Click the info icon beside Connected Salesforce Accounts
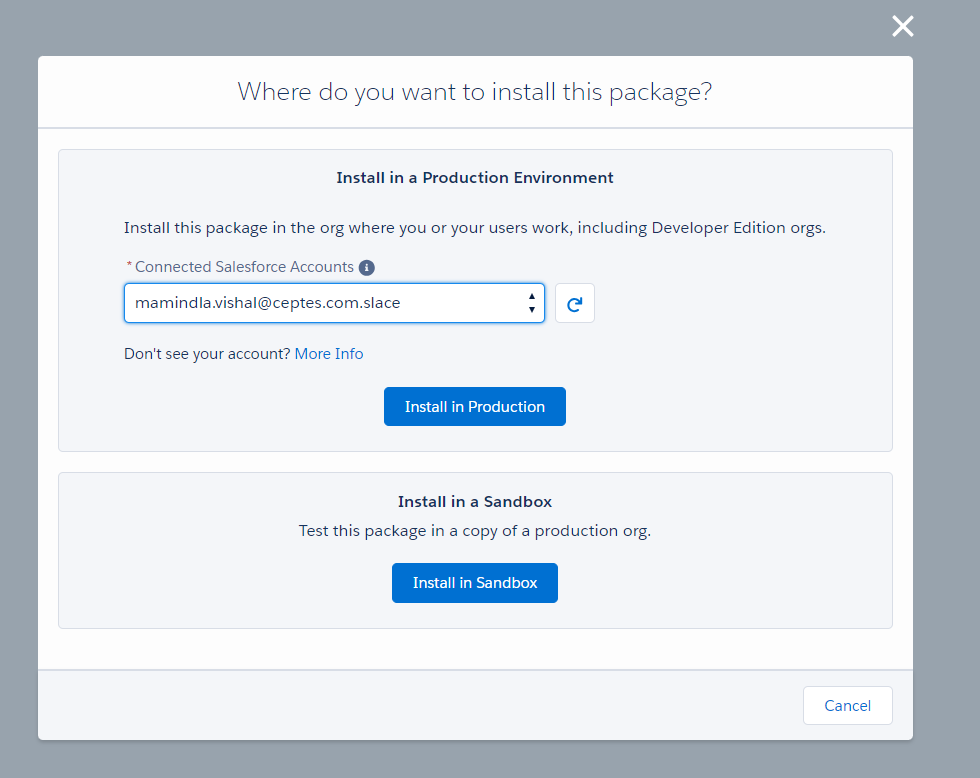The width and height of the screenshot is (980, 778). pyautogui.click(x=367, y=268)
